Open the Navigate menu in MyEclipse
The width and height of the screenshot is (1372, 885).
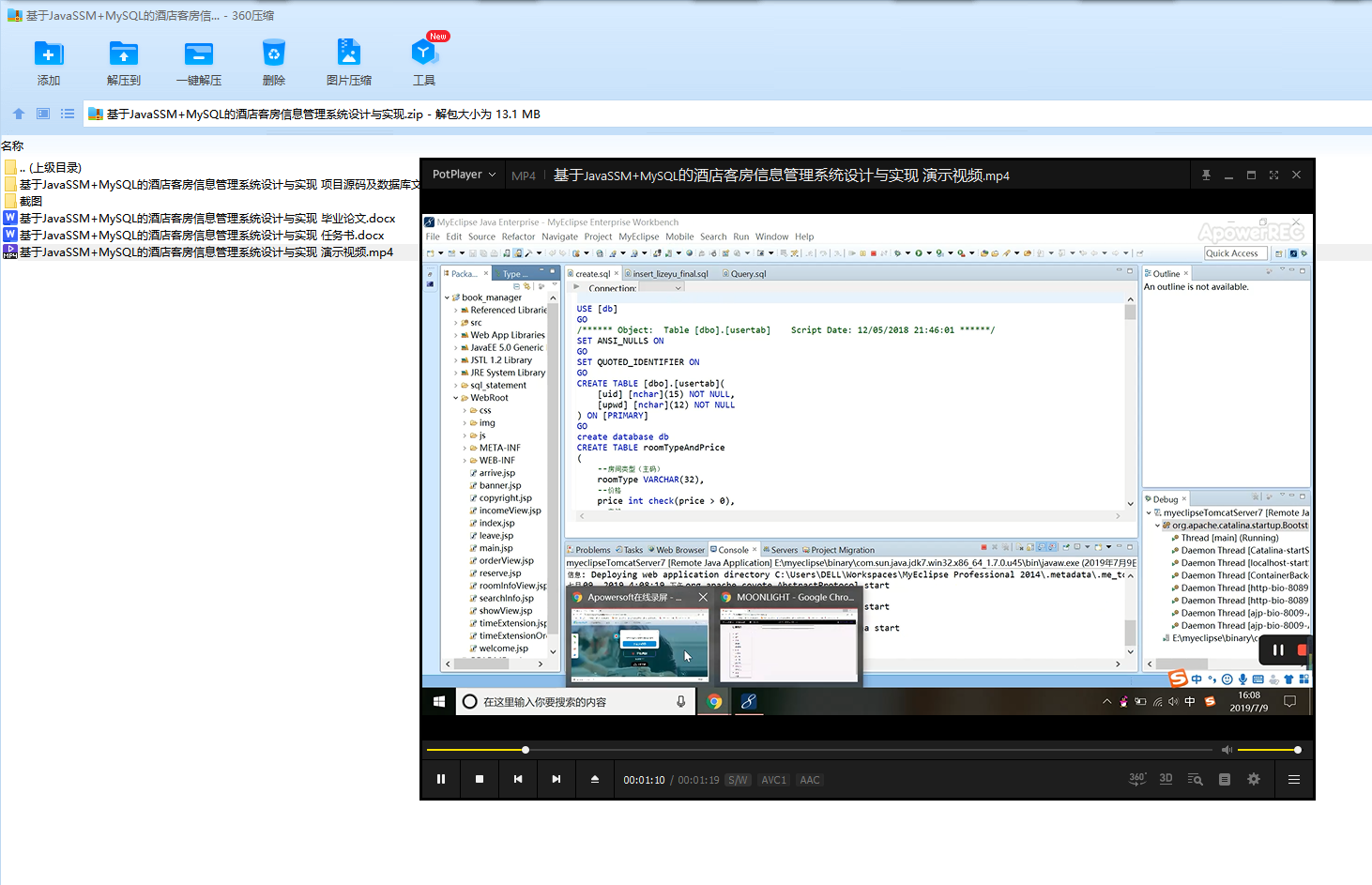coord(559,237)
